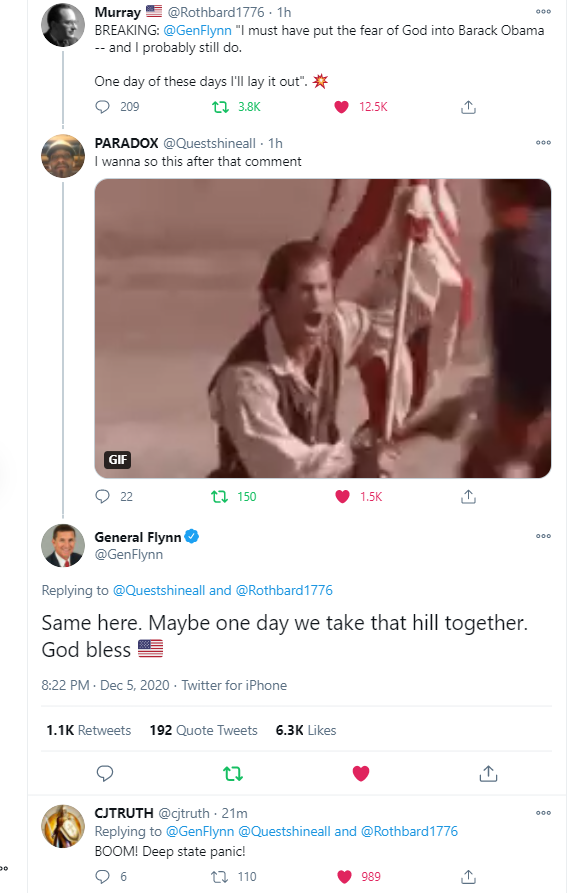The height and width of the screenshot is (893, 585).
Task: Share PARADOX's GIF tweet
Action: [468, 497]
